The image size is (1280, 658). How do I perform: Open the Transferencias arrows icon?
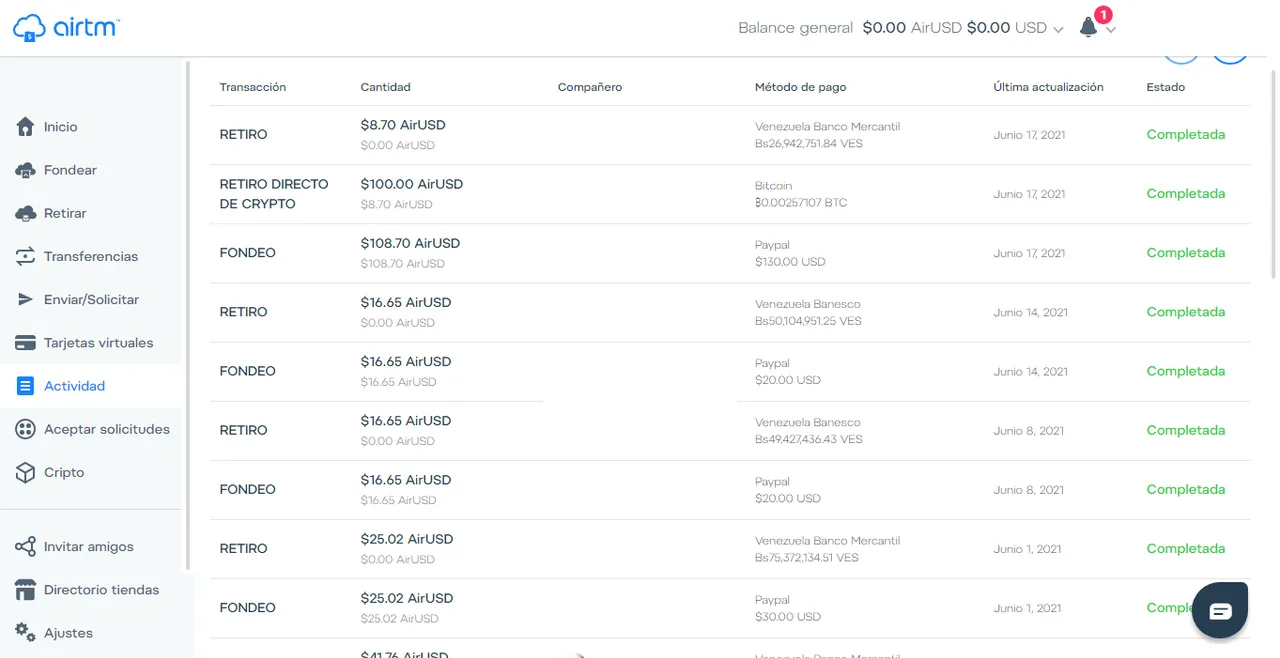pos(26,256)
